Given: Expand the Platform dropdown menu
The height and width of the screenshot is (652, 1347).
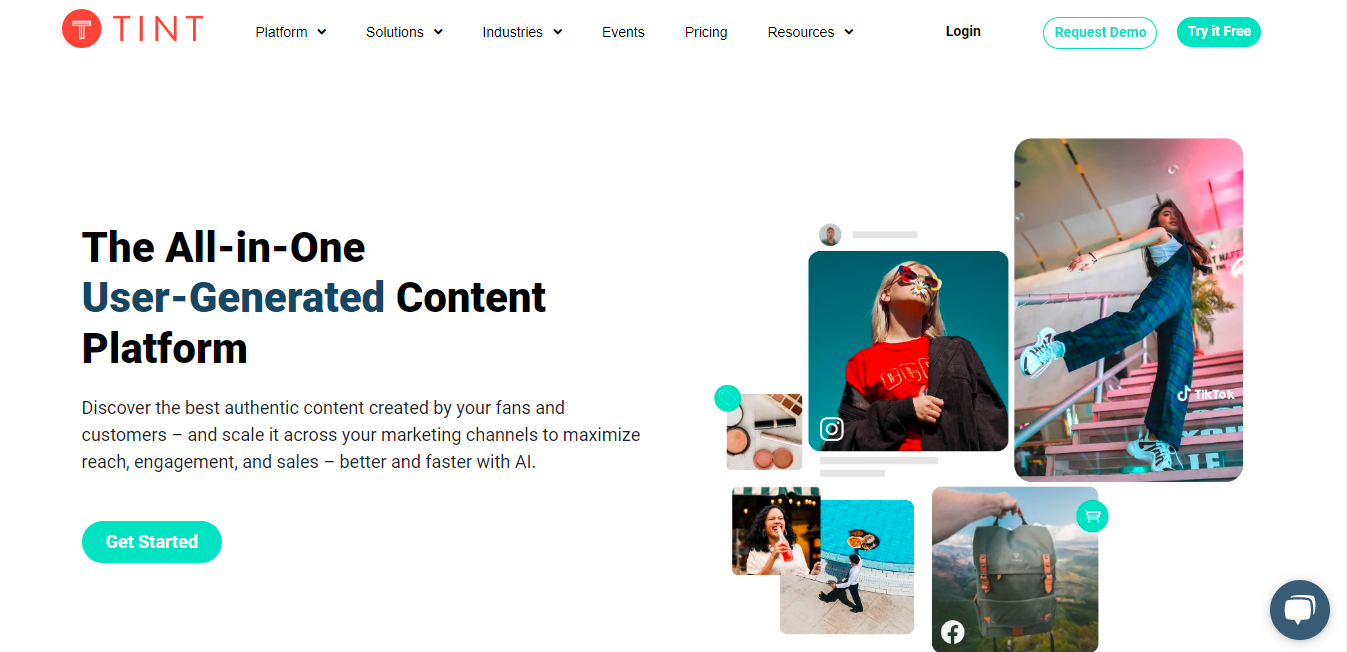Looking at the screenshot, I should [x=291, y=32].
